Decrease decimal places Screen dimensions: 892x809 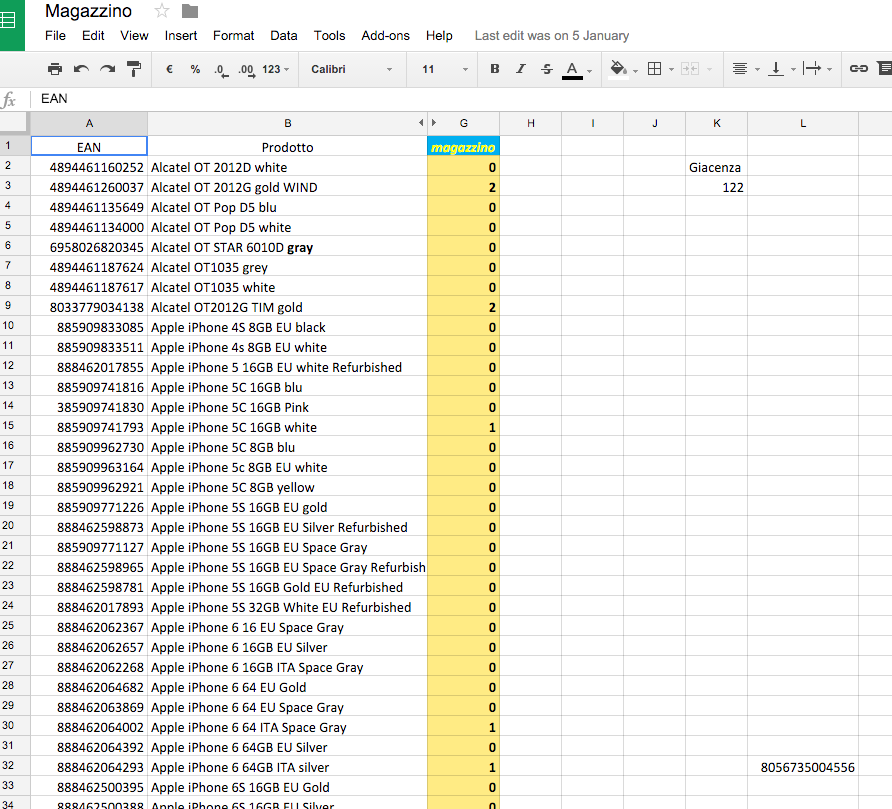pos(221,70)
